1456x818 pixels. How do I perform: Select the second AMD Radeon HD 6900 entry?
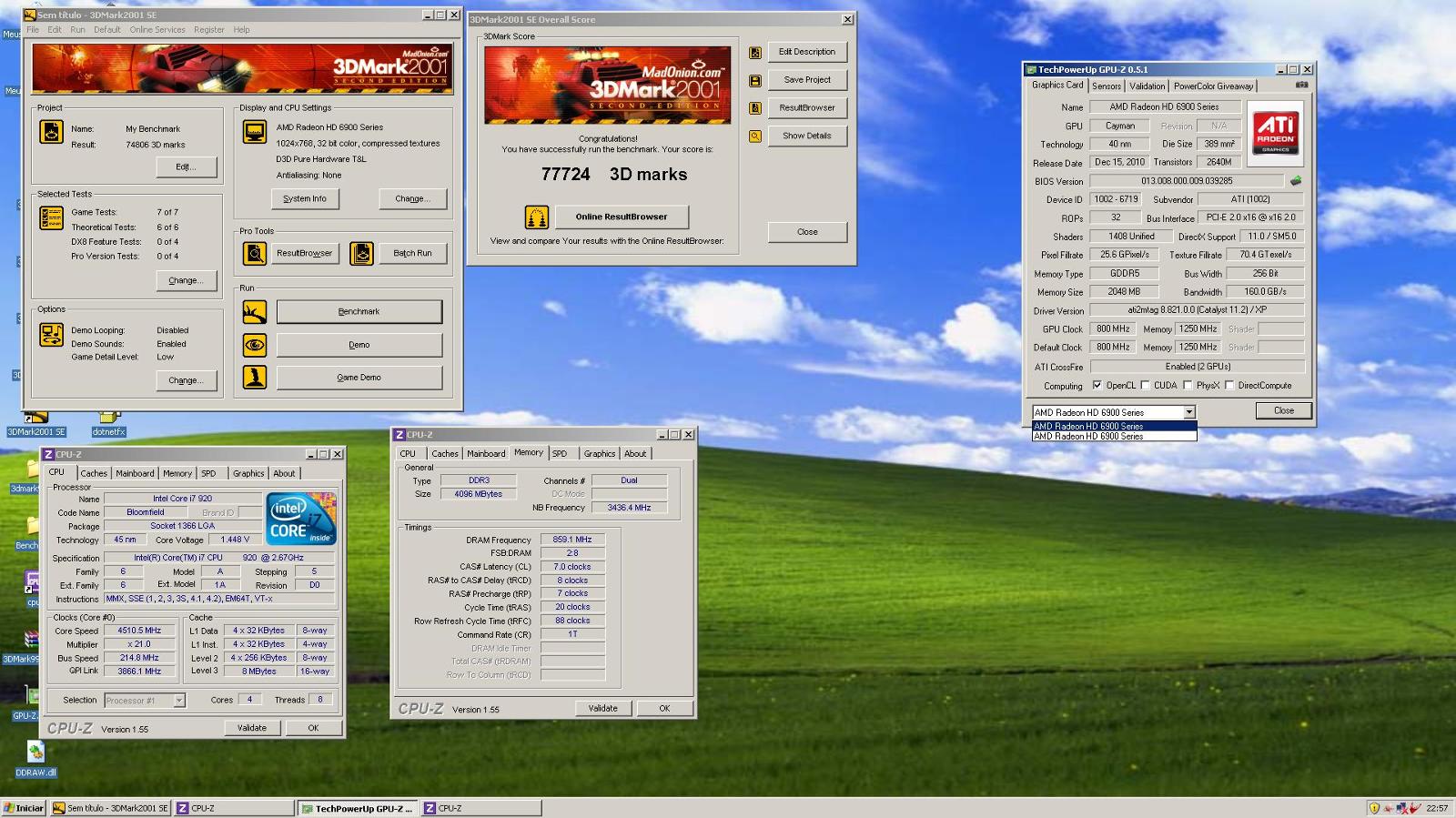[x=1114, y=436]
